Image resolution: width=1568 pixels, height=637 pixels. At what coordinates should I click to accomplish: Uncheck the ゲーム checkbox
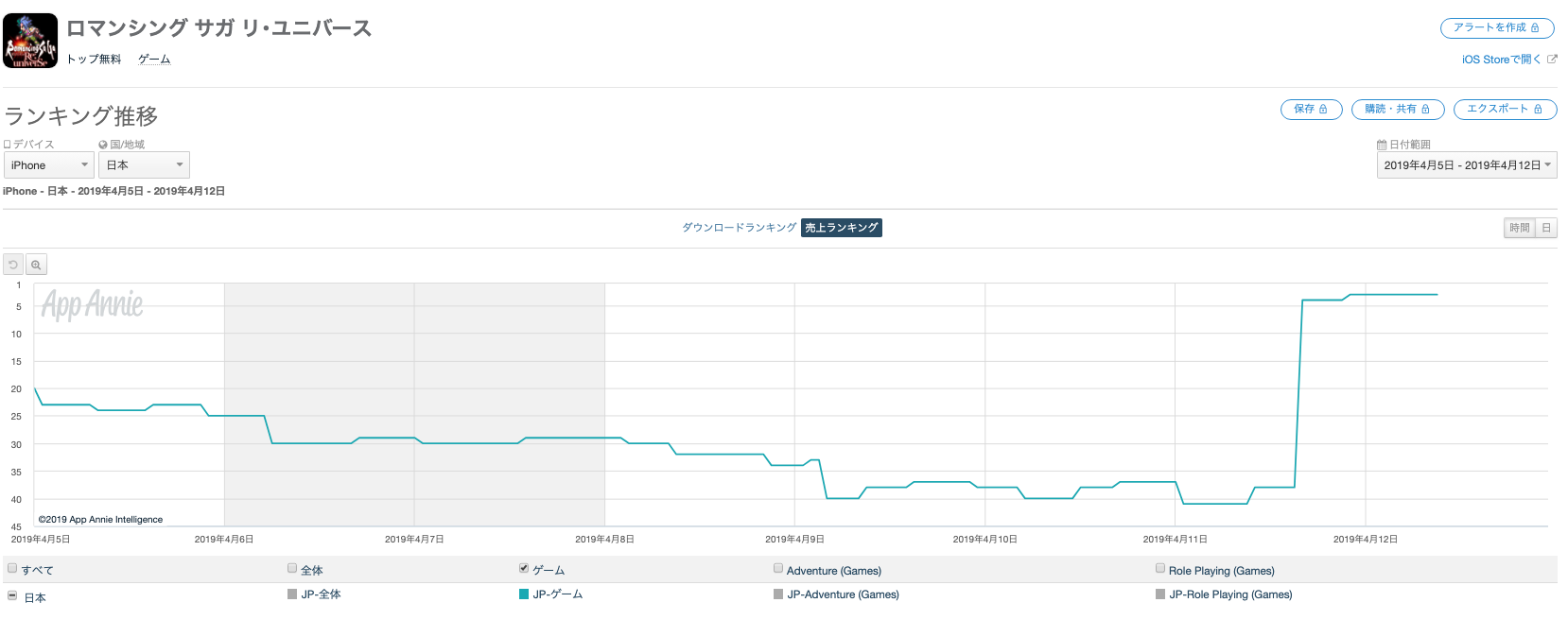(x=524, y=568)
